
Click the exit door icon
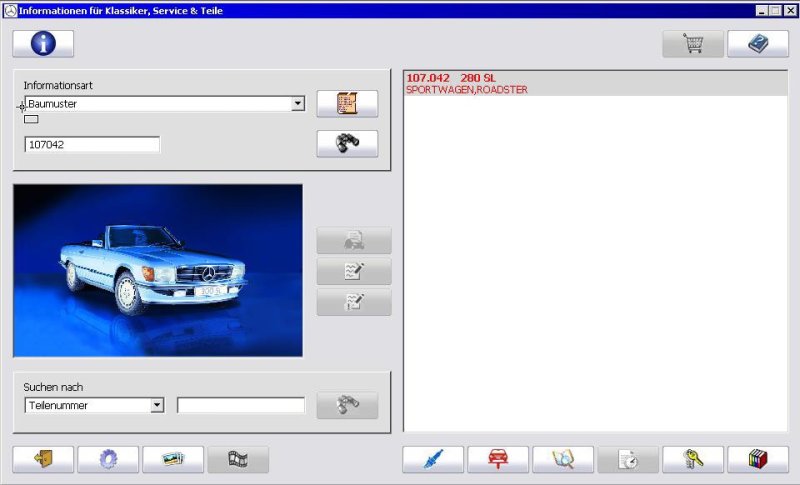(x=43, y=460)
